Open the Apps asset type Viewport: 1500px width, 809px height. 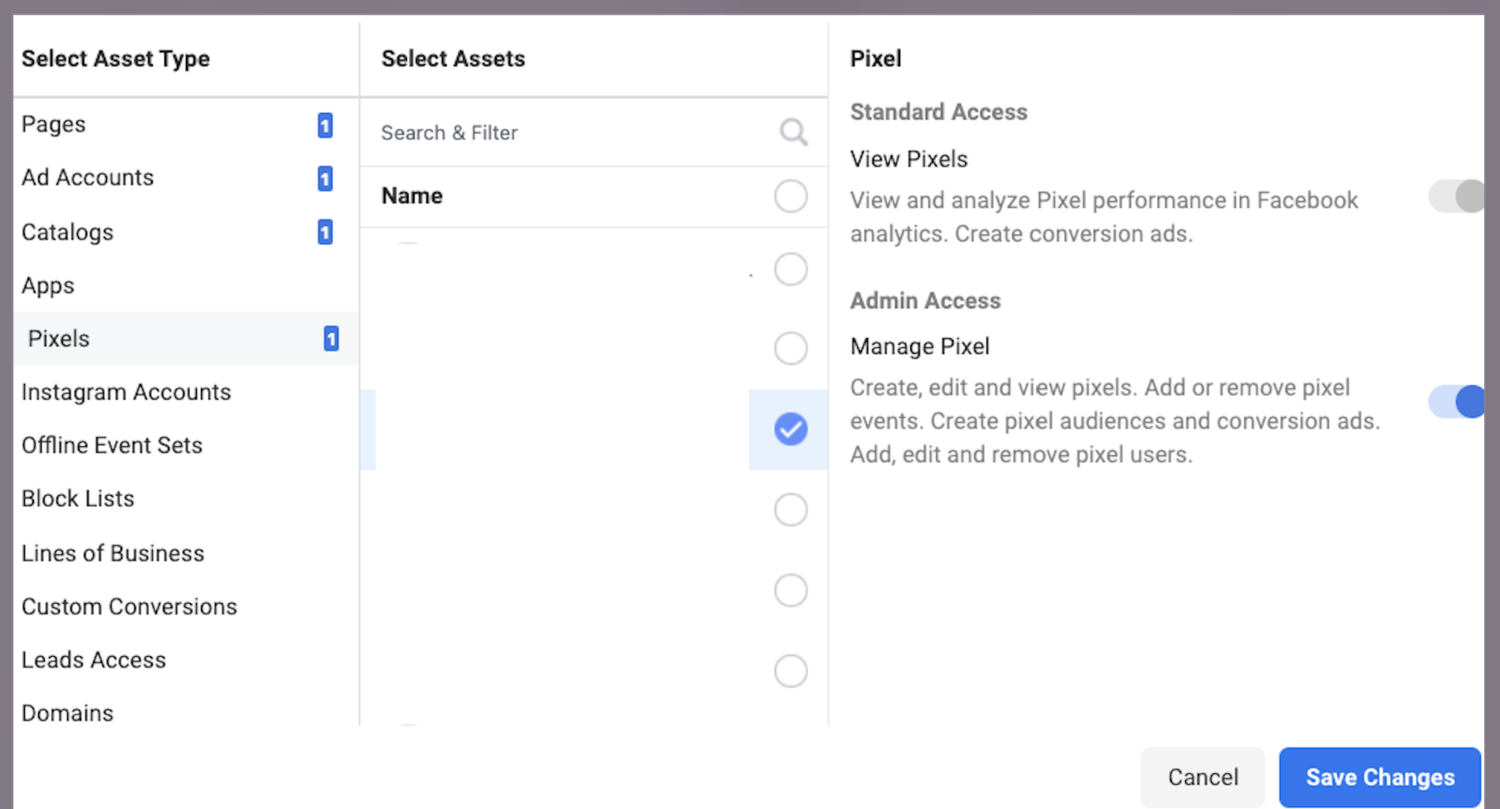(x=186, y=286)
